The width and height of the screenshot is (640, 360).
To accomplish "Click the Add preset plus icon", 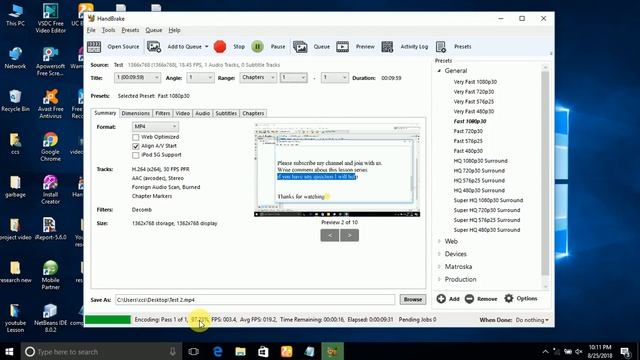I will click(441, 298).
